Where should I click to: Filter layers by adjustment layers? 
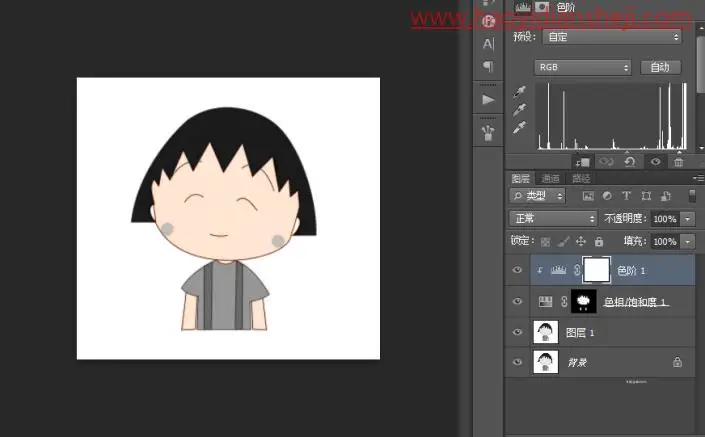point(607,196)
